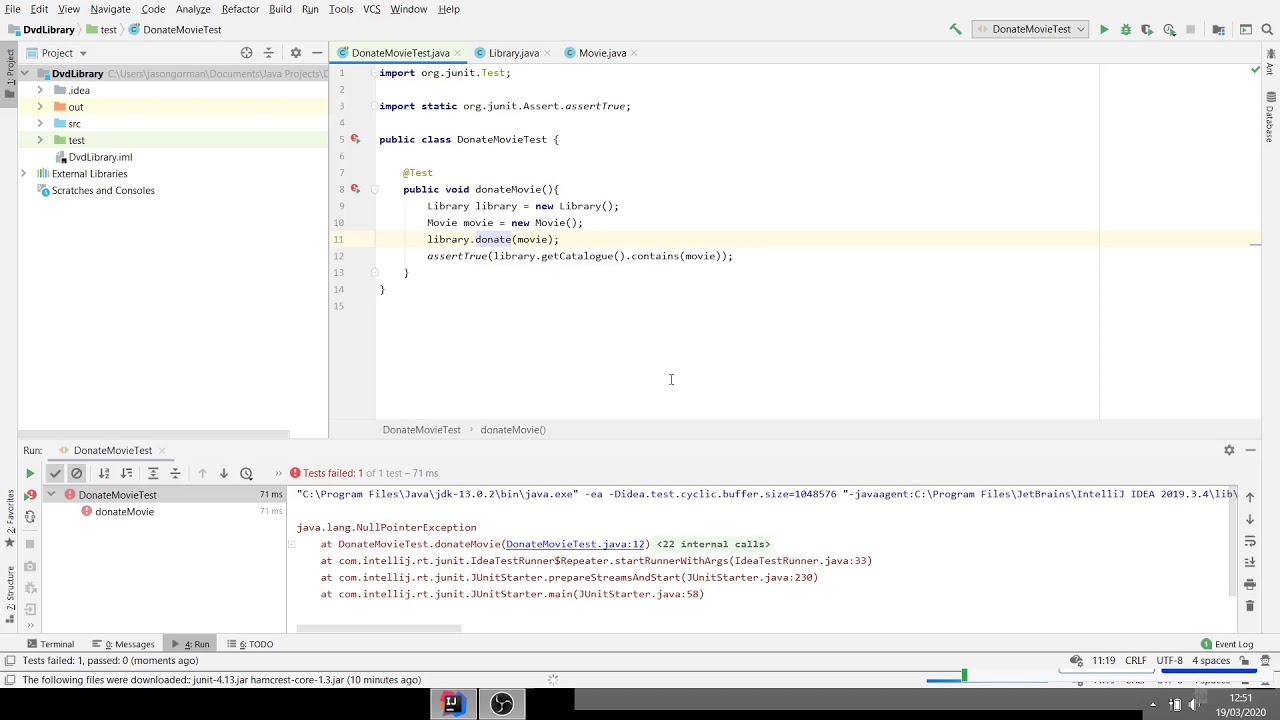
Task: Open the Messages tool window
Action: [124, 644]
